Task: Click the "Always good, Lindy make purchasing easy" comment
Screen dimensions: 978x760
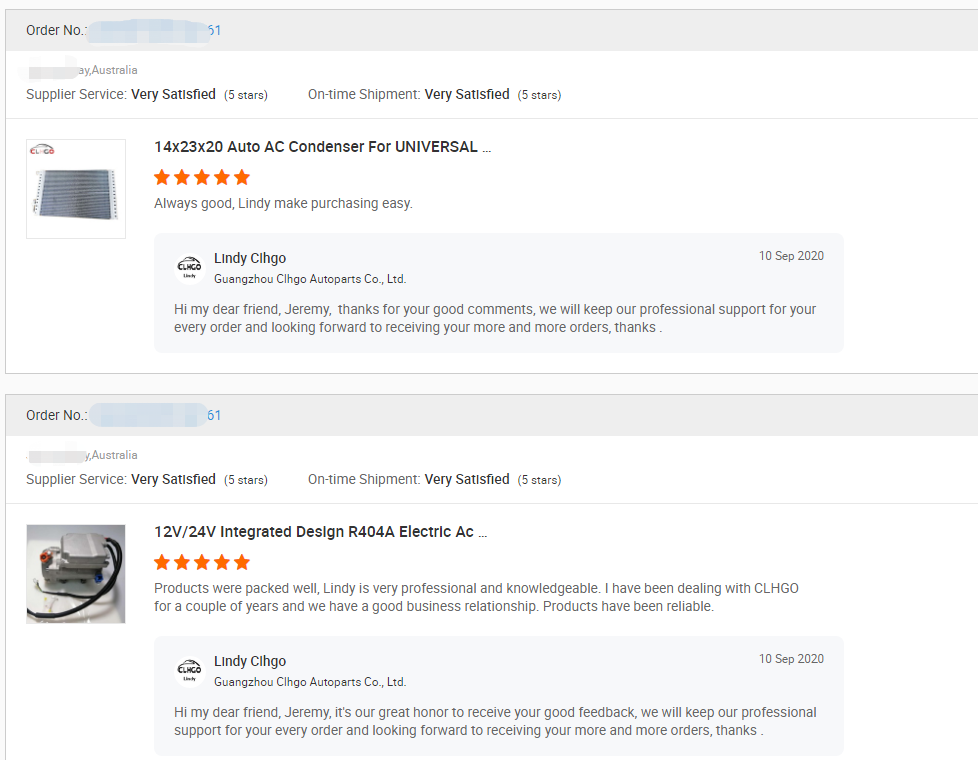Action: (x=283, y=204)
